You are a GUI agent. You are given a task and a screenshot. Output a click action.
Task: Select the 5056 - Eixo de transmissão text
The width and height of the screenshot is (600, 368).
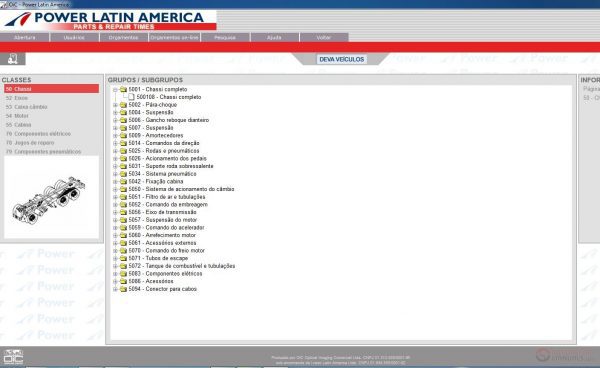point(162,212)
